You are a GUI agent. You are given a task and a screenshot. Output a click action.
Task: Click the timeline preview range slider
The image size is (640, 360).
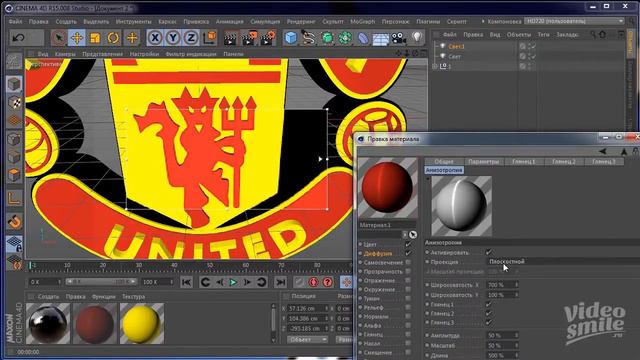[101, 282]
